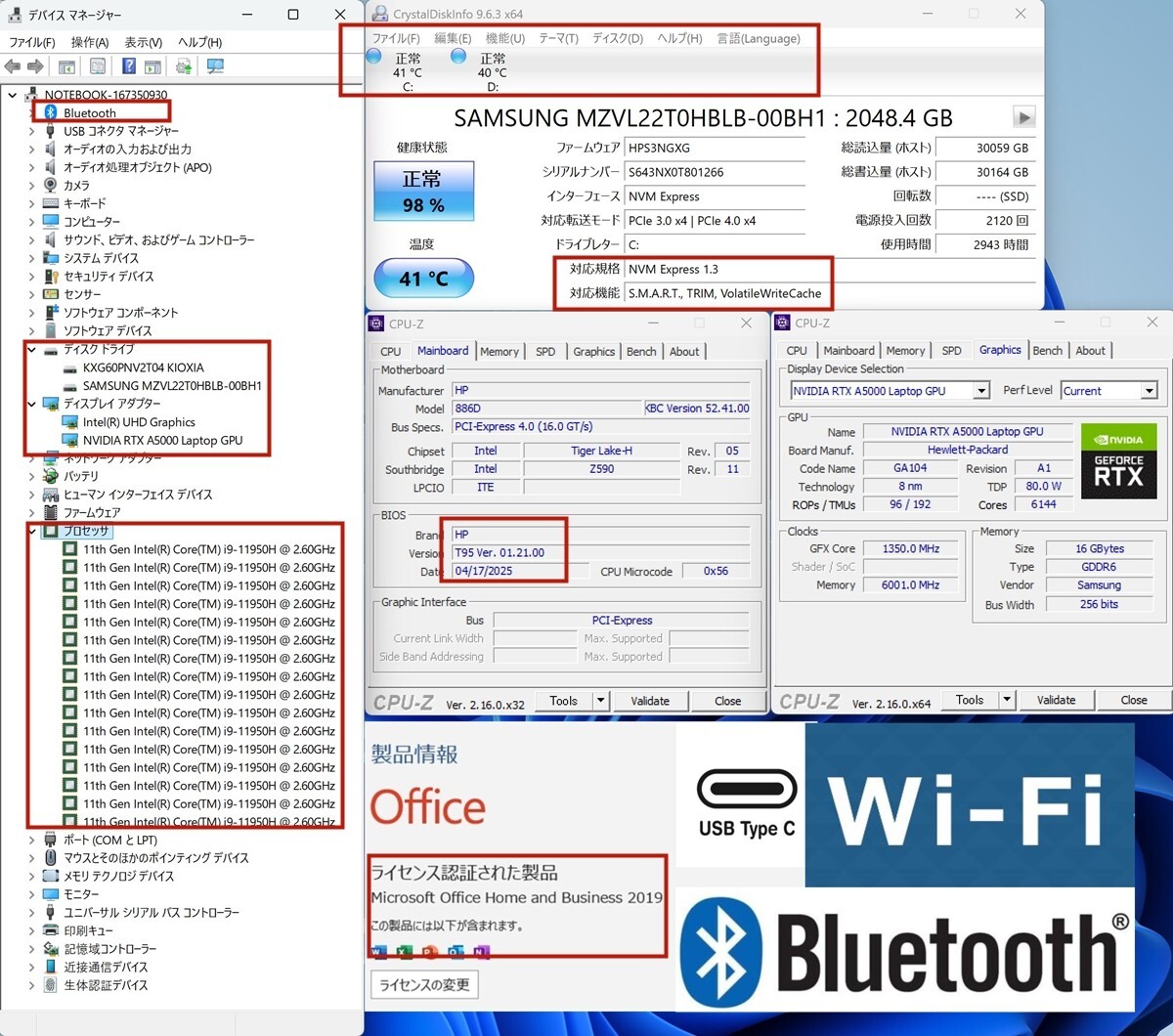Click the 印刷キュー printer icon

click(51, 930)
